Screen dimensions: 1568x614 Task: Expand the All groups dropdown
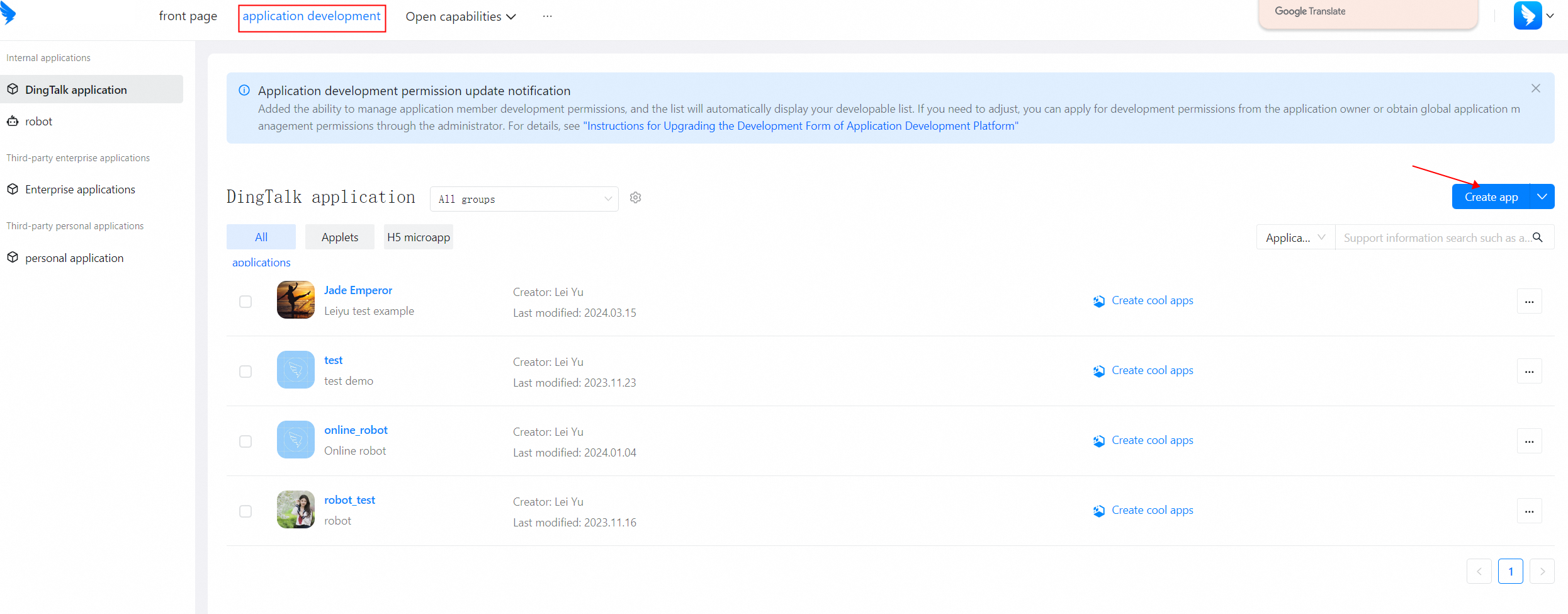[524, 199]
